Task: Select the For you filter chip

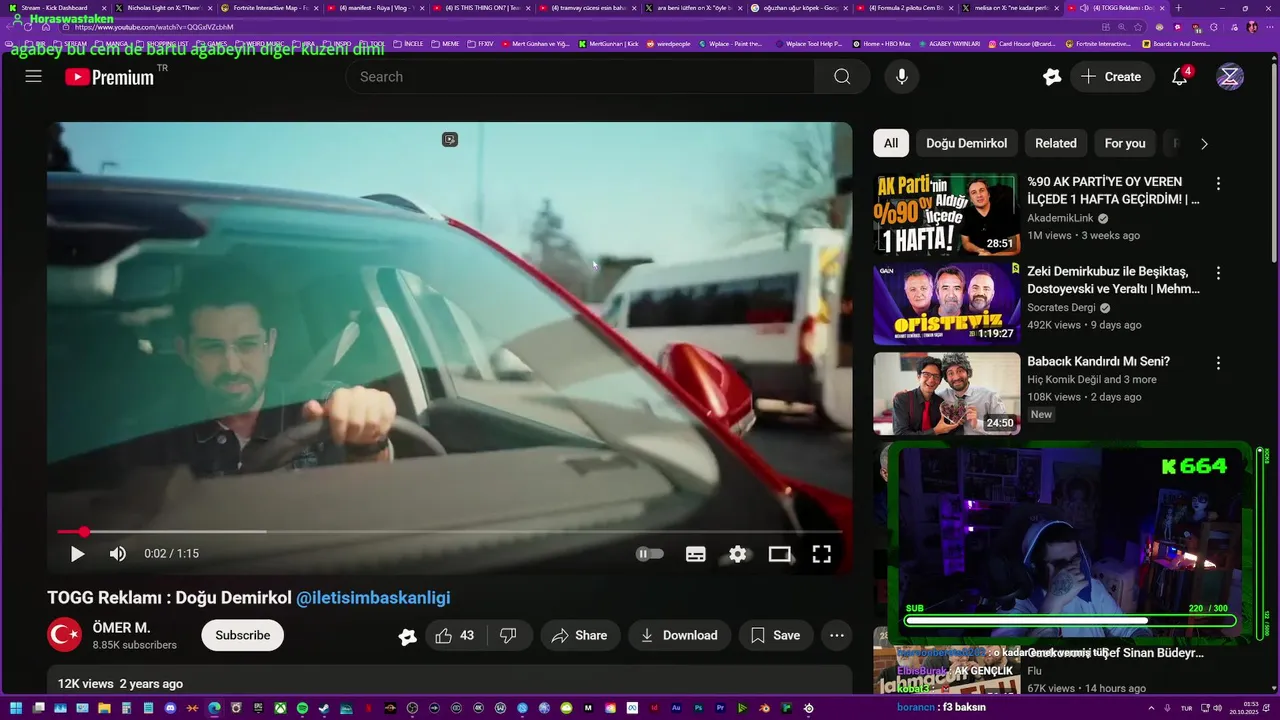Action: (1125, 143)
